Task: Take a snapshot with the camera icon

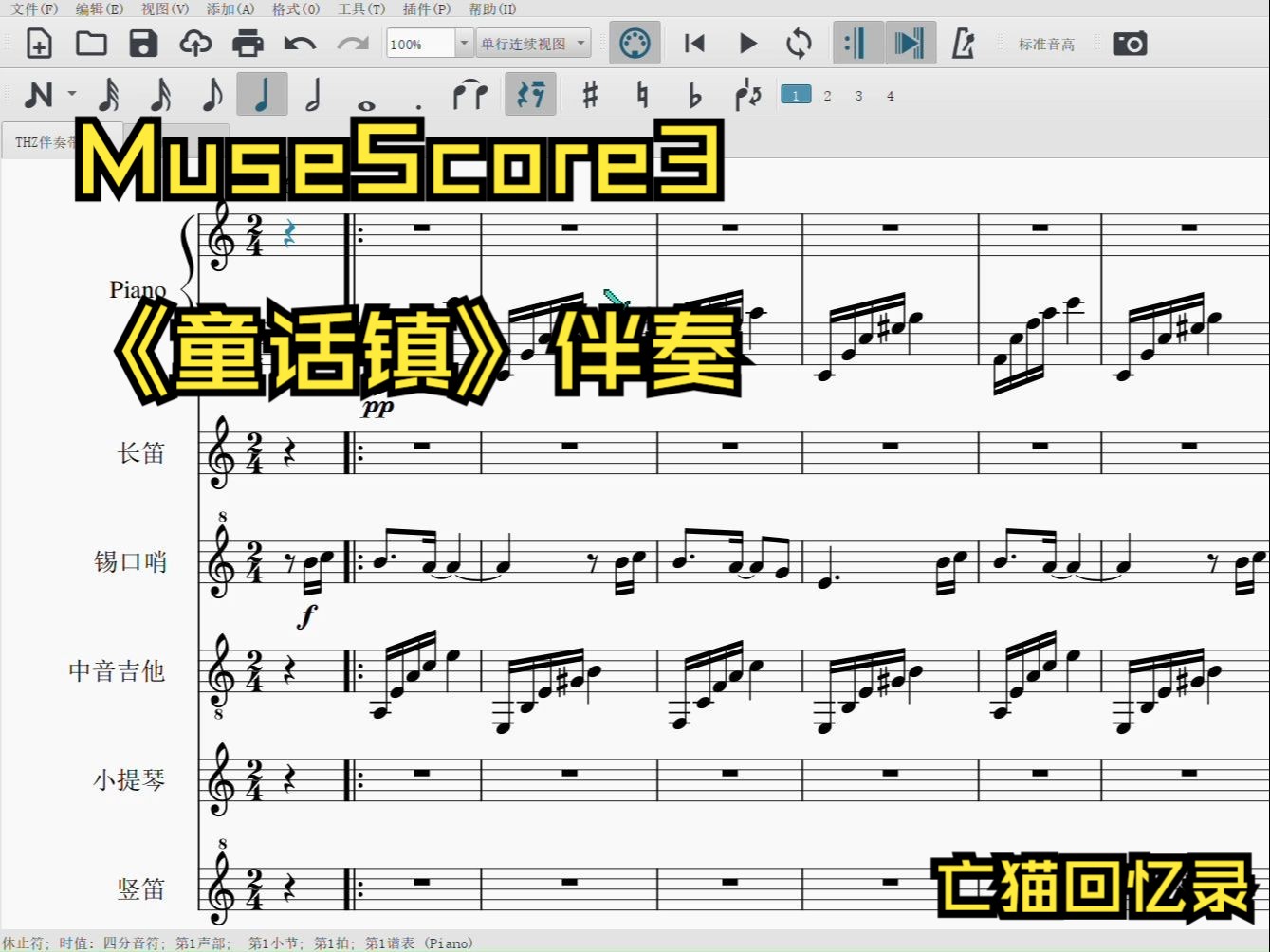Action: point(1130,44)
